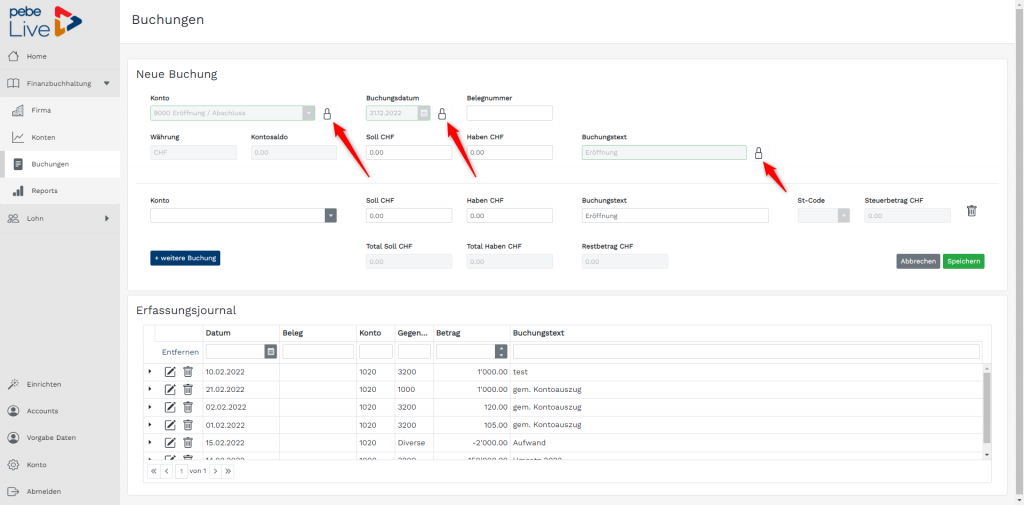This screenshot has height=505, width=1024.
Task: Toggle the lock next to Buchungsdatum
Action: tap(441, 114)
